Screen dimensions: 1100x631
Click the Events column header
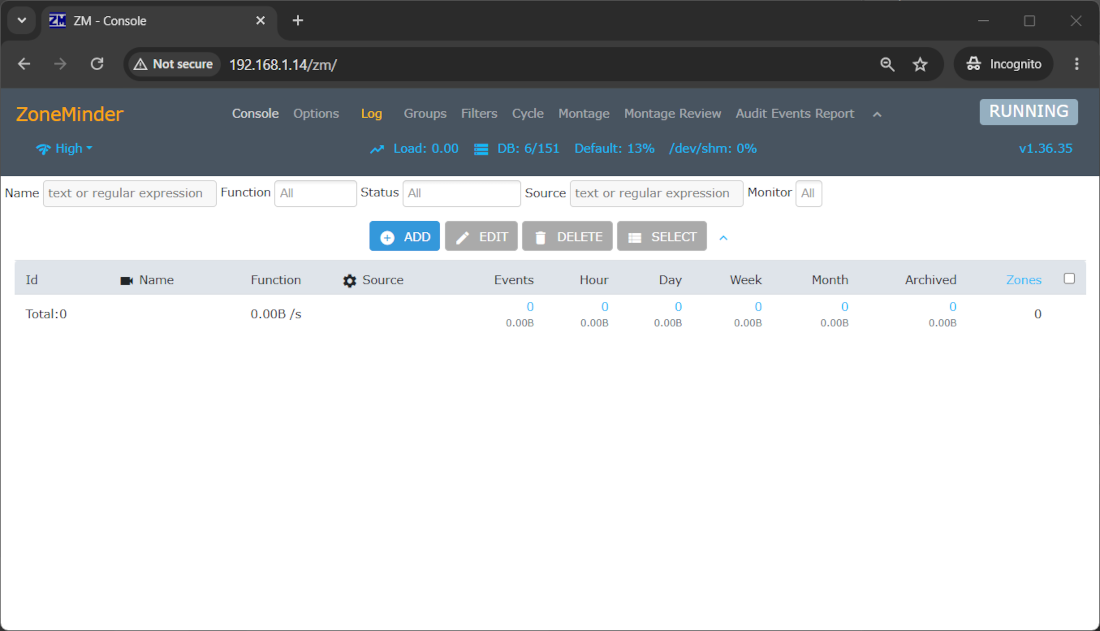[514, 280]
